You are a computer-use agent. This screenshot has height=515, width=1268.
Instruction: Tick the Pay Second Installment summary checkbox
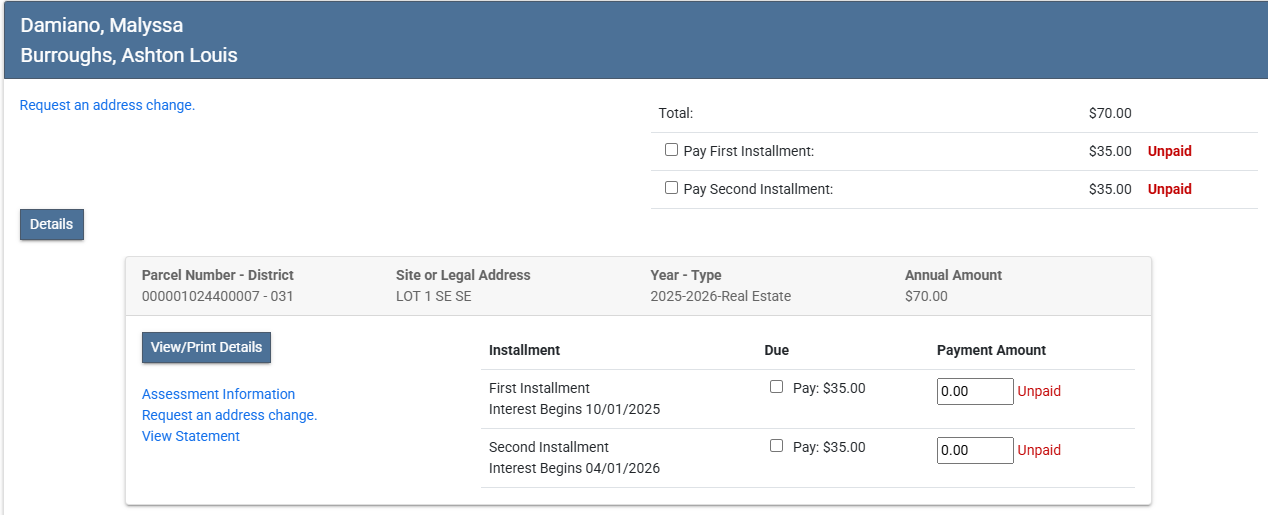coord(671,188)
